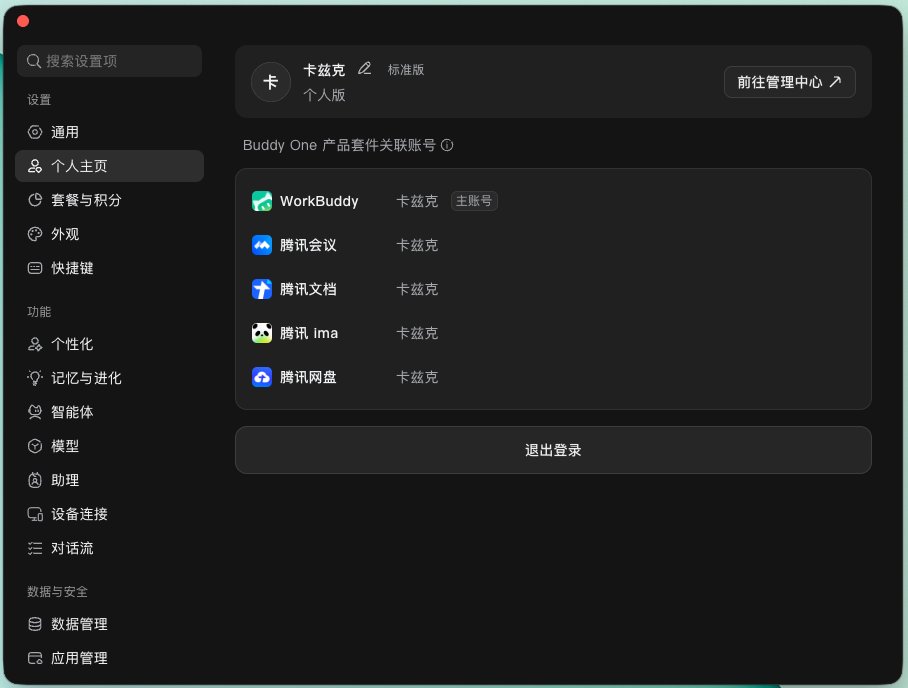Click the 标准版 plan label
The width and height of the screenshot is (908, 688).
click(x=405, y=69)
